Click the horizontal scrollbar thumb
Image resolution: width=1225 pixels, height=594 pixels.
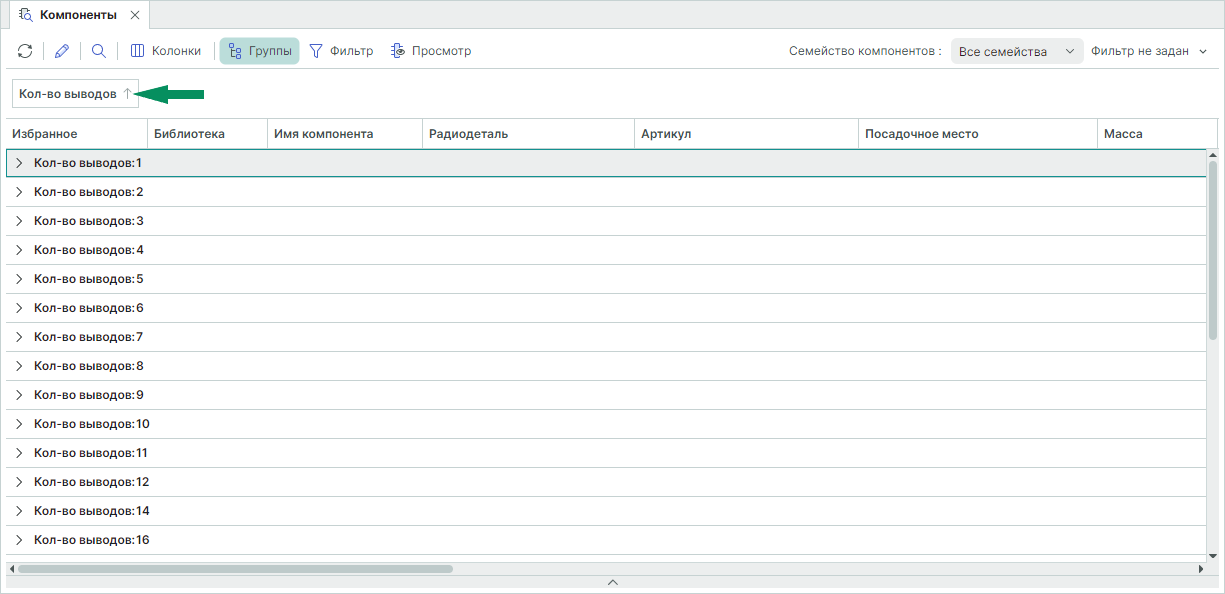click(235, 569)
